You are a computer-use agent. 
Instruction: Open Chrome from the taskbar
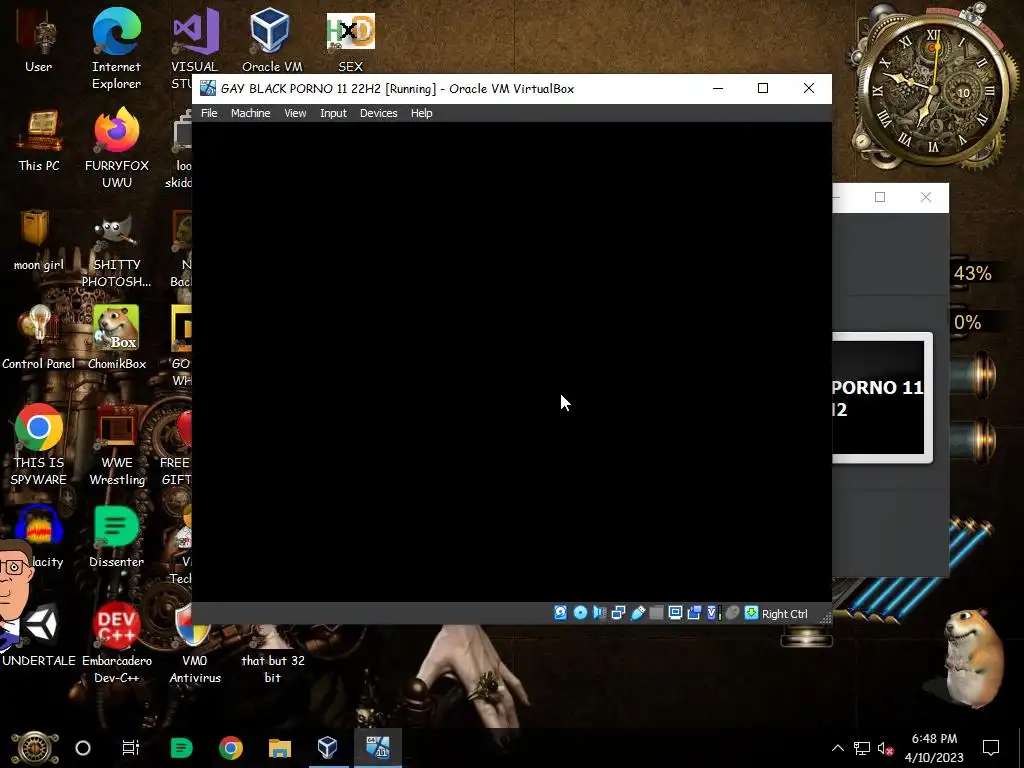(231, 748)
